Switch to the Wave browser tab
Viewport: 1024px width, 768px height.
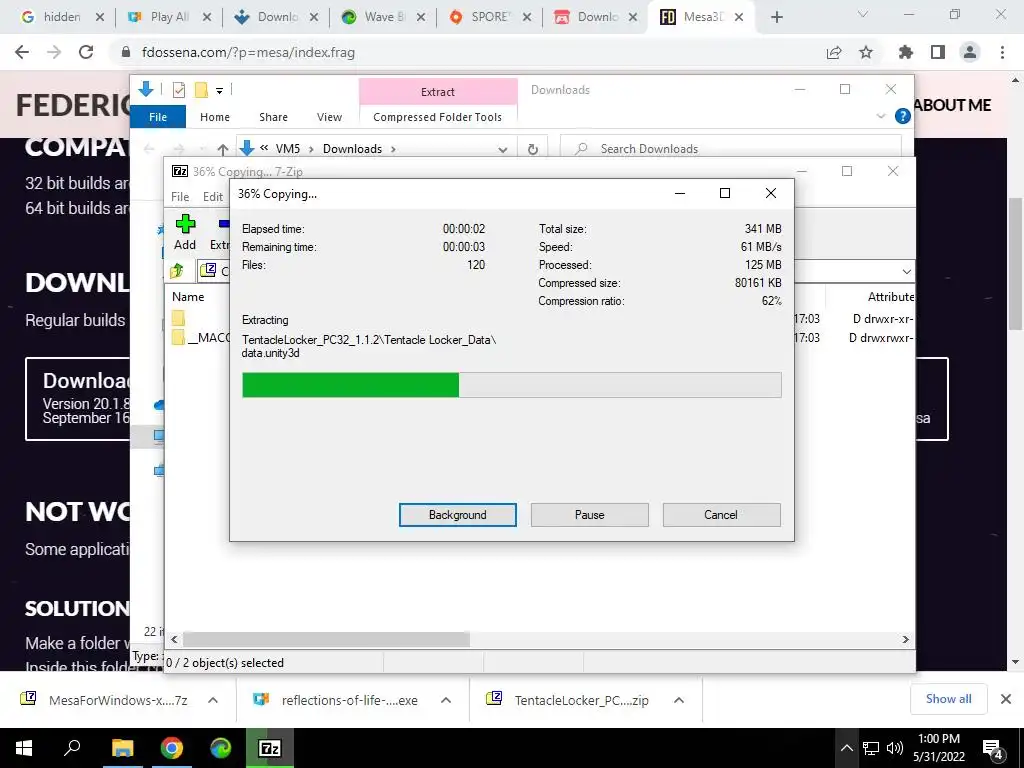pyautogui.click(x=384, y=17)
